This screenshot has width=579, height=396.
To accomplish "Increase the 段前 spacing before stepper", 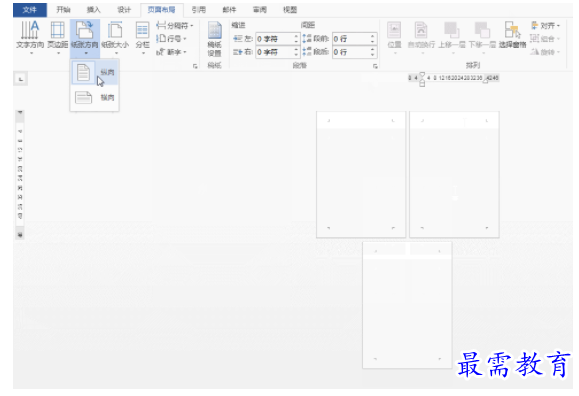I will 373,36.
